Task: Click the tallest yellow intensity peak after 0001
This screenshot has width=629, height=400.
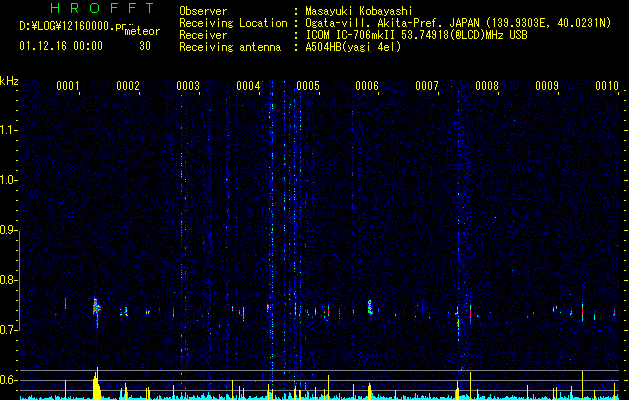Action: tap(96, 383)
